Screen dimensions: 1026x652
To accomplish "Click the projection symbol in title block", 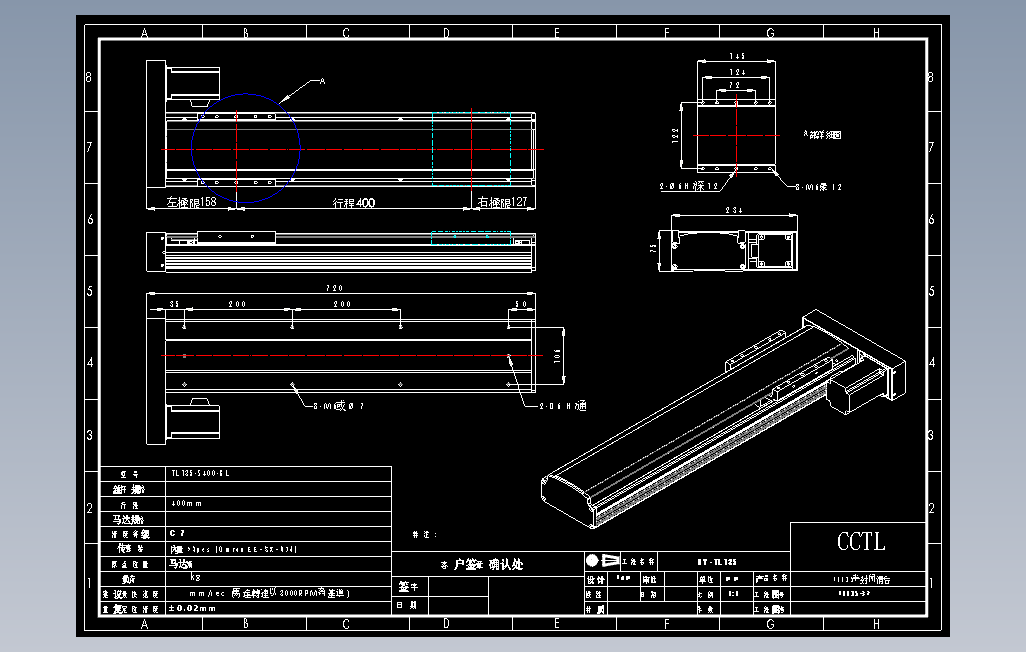I will (x=603, y=561).
